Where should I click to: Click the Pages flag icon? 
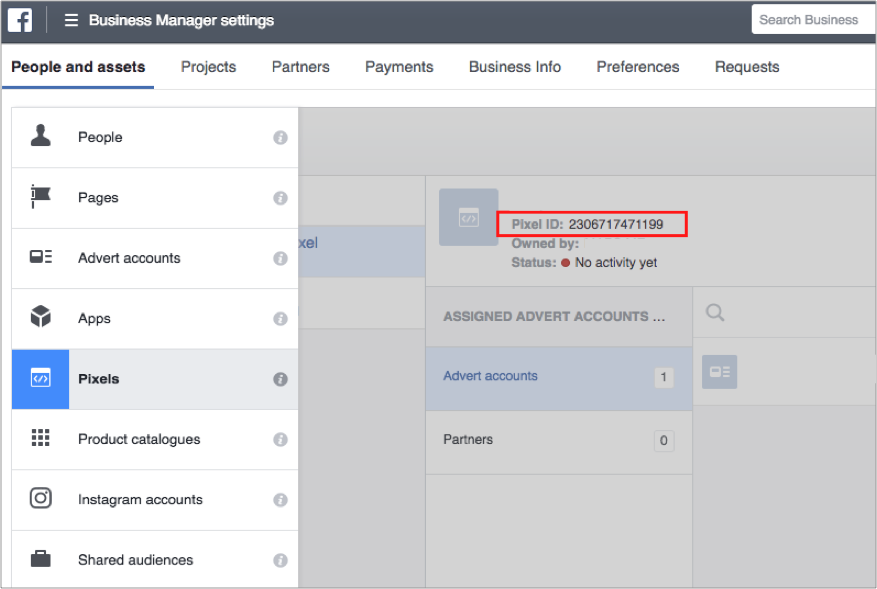point(40,196)
